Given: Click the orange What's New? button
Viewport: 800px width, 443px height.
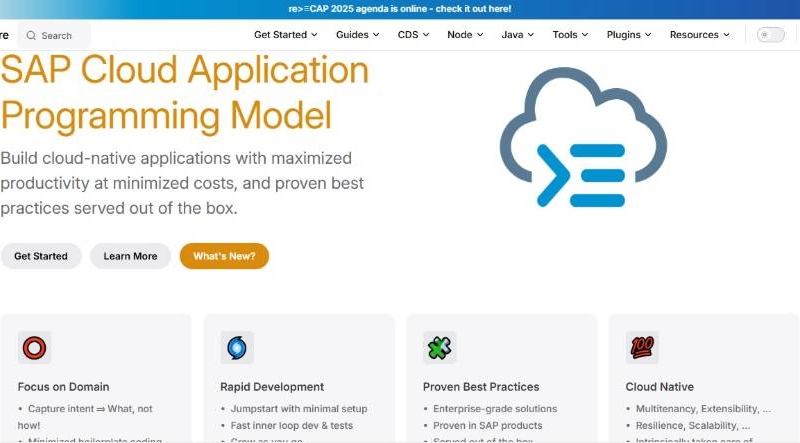Looking at the screenshot, I should pos(224,256).
